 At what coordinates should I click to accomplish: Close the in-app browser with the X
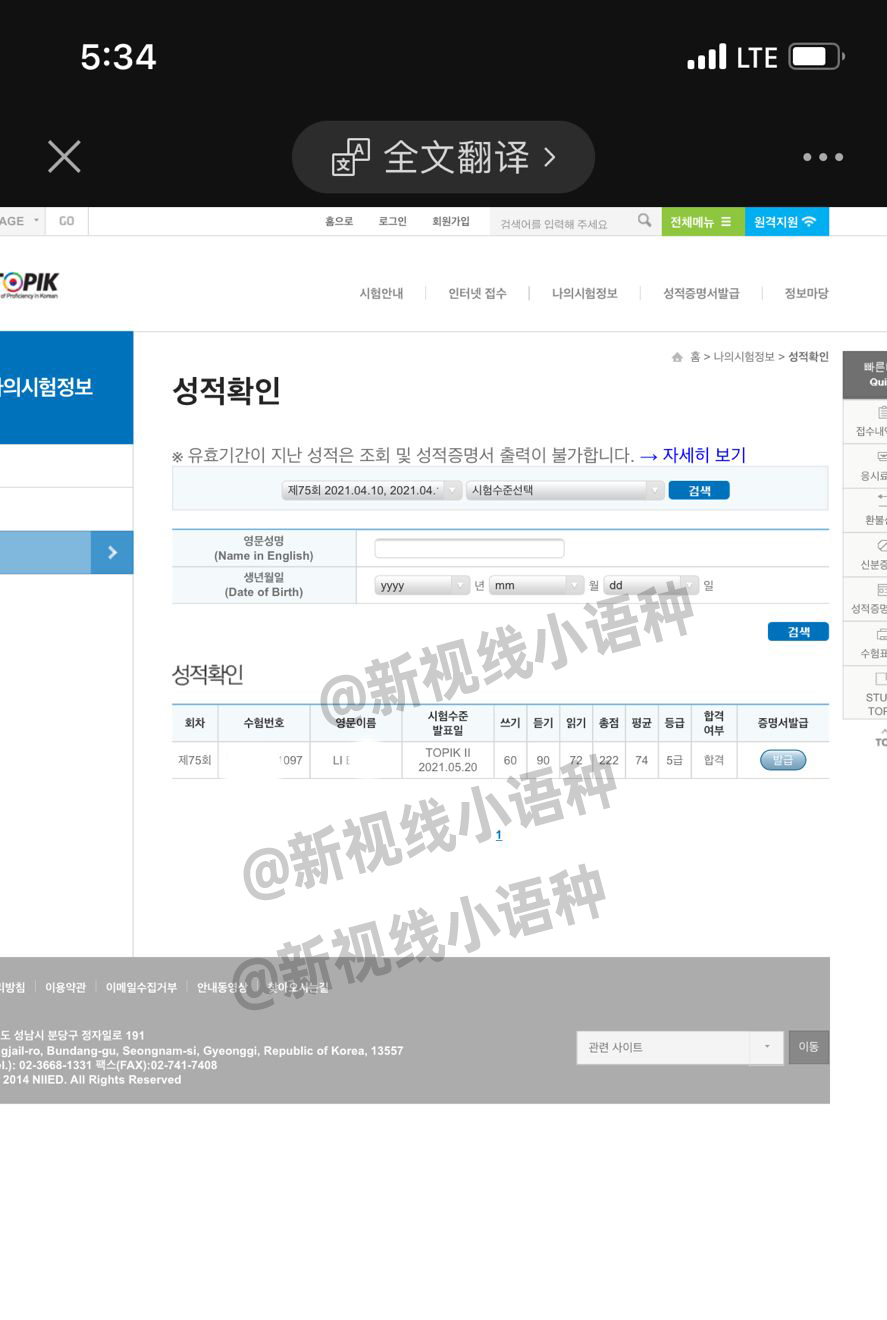click(x=64, y=157)
